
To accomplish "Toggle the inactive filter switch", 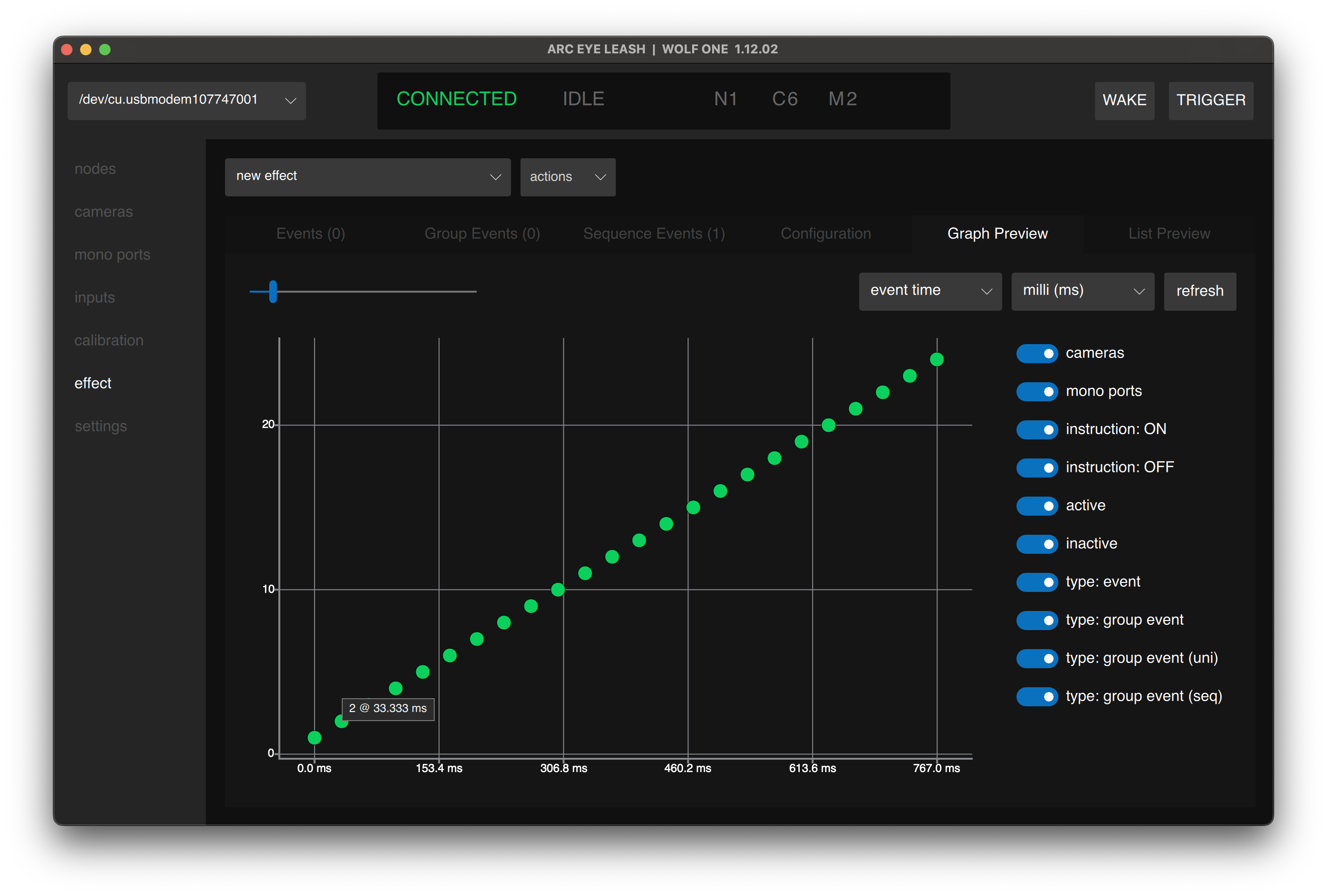I will (1036, 544).
